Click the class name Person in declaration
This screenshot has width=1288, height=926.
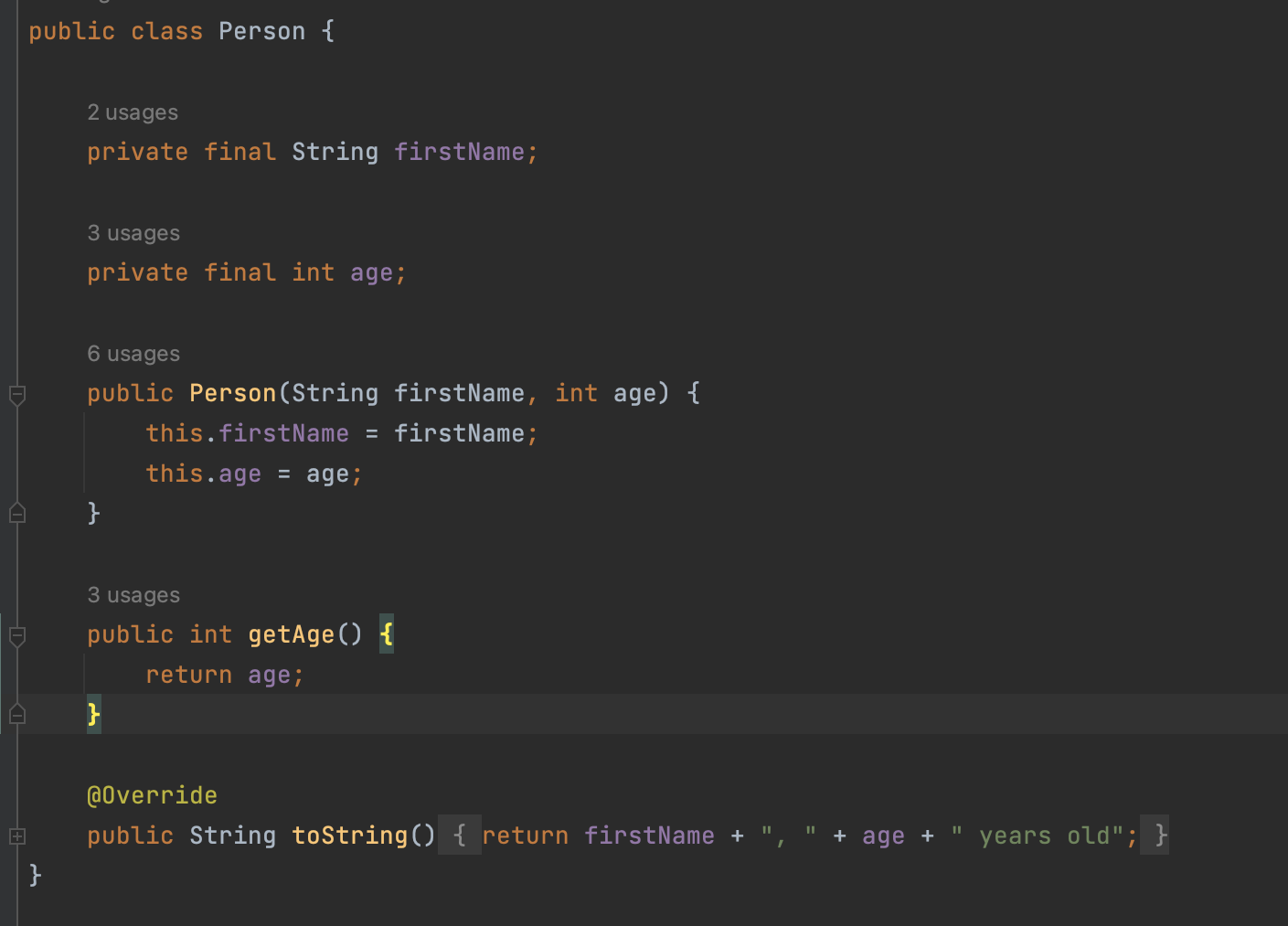tap(262, 31)
